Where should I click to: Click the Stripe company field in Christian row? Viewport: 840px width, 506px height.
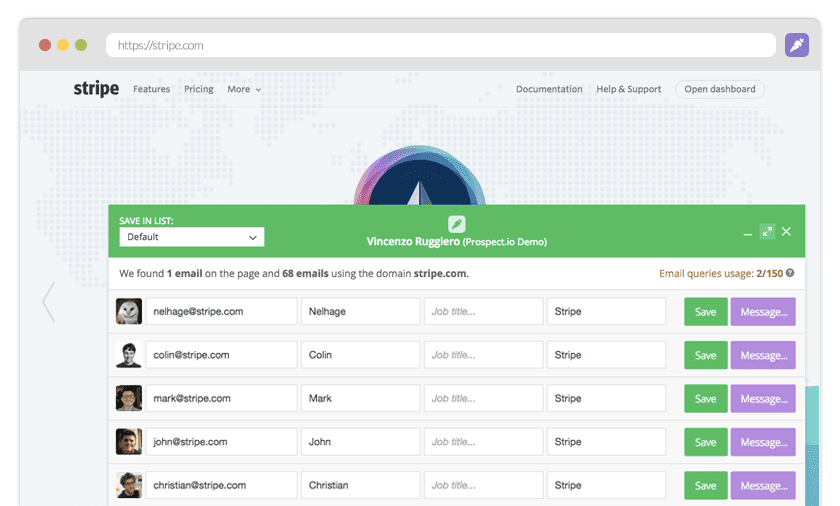[606, 485]
